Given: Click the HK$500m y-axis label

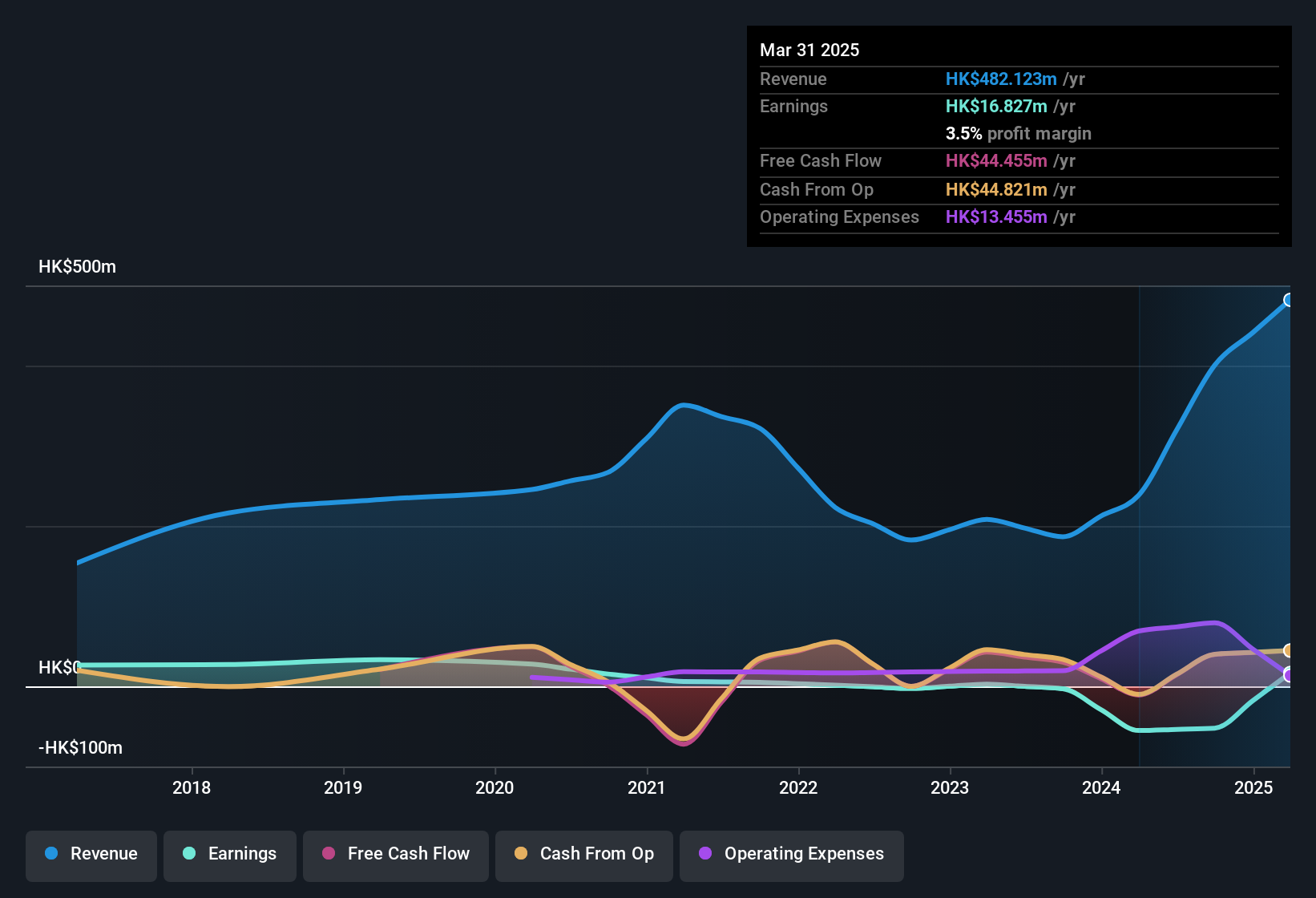Looking at the screenshot, I should pyautogui.click(x=77, y=267).
